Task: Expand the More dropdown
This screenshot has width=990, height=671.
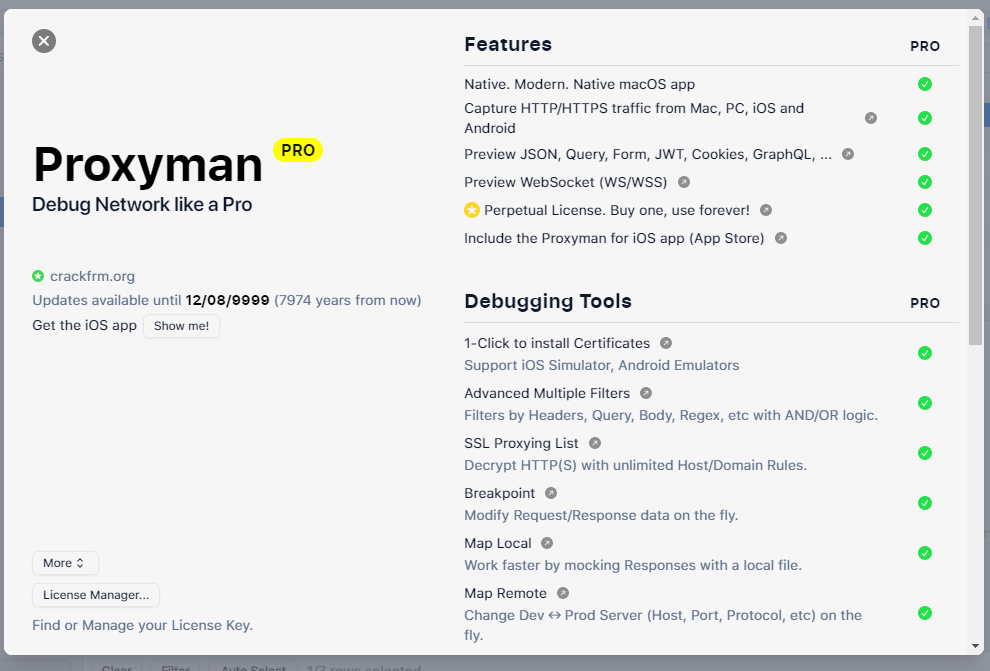Action: pos(65,563)
